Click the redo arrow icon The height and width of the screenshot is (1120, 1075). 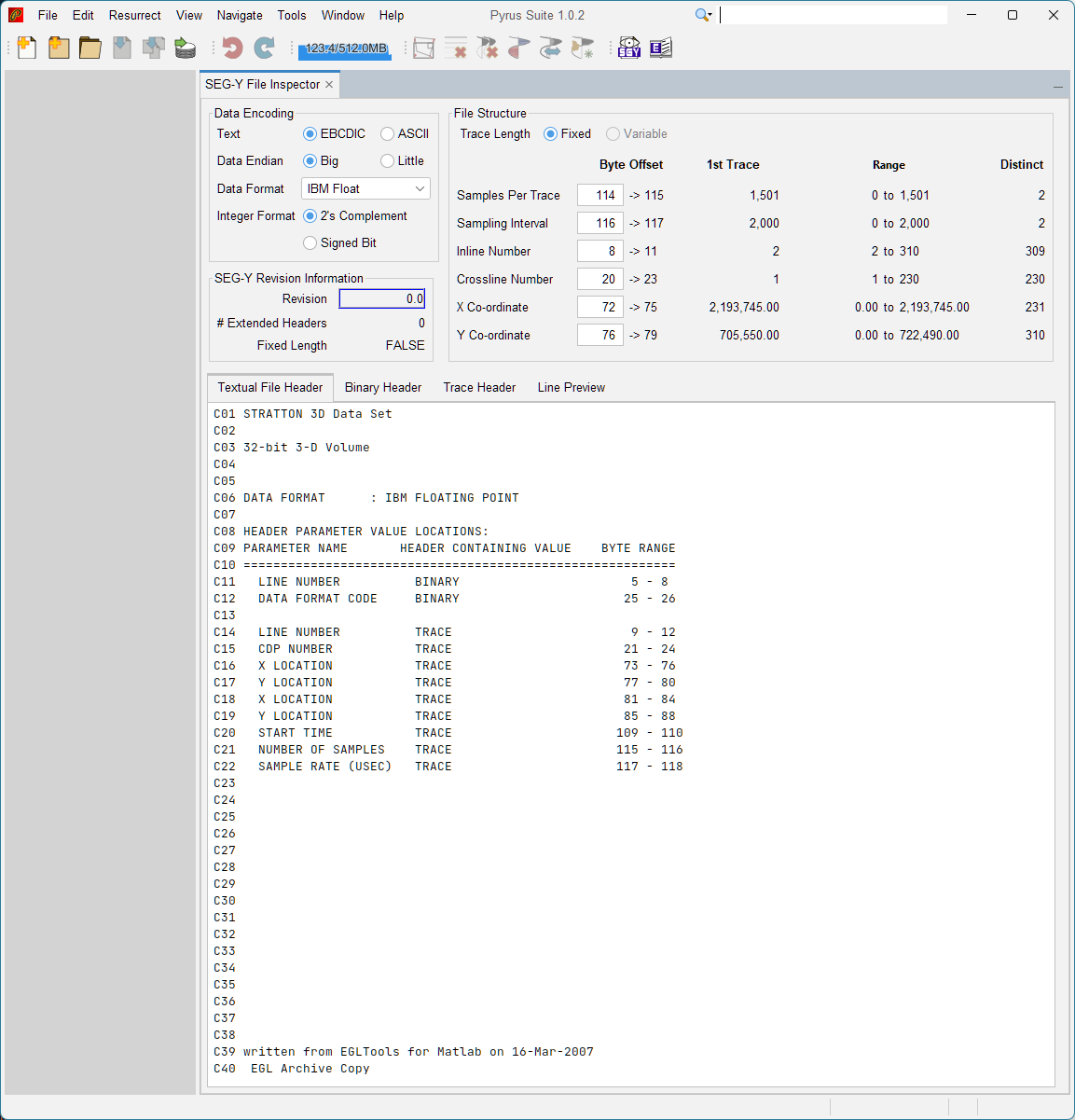click(265, 48)
